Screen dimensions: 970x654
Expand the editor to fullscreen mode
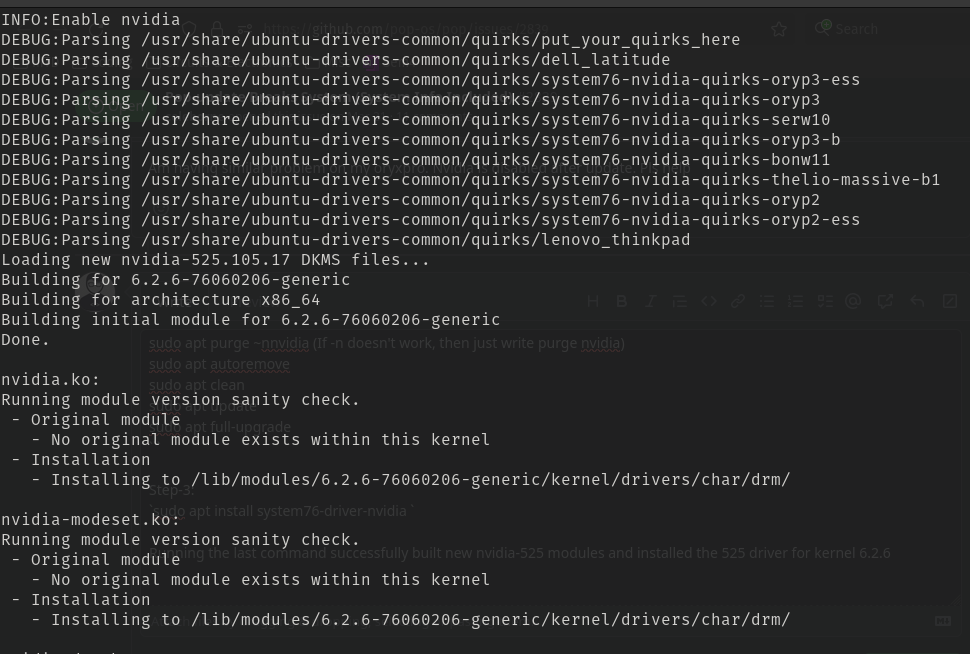click(x=949, y=300)
